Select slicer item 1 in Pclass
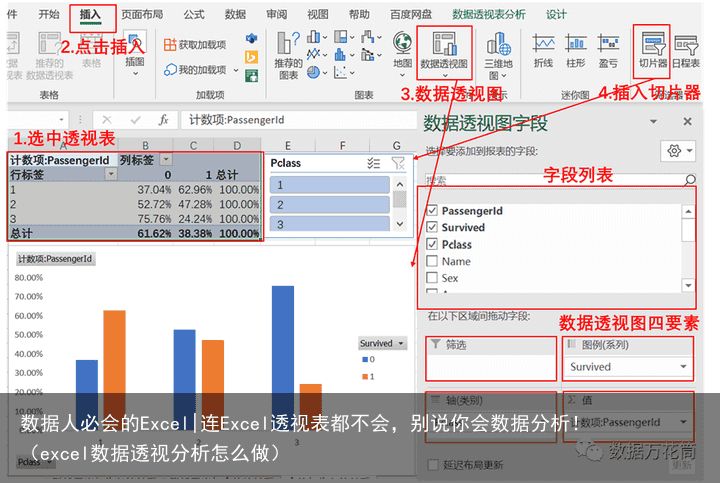This screenshot has height=483, width=720. (329, 185)
